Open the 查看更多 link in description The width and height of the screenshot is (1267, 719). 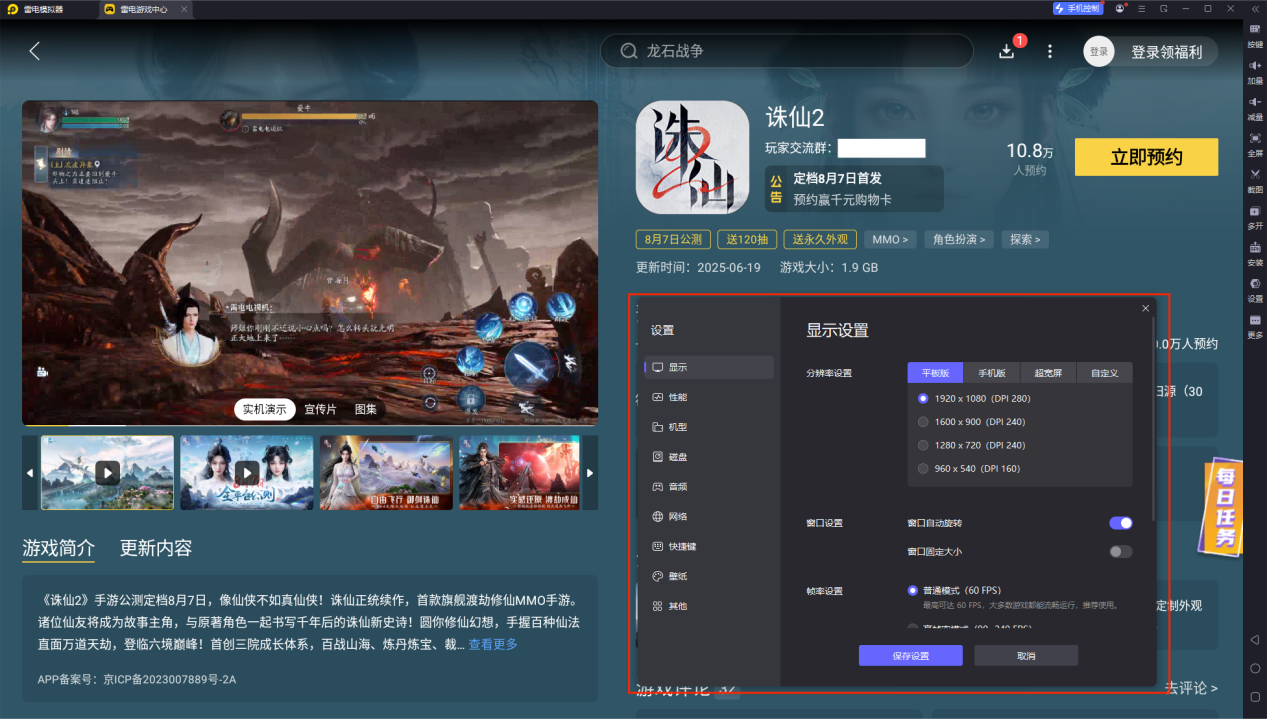coord(493,644)
